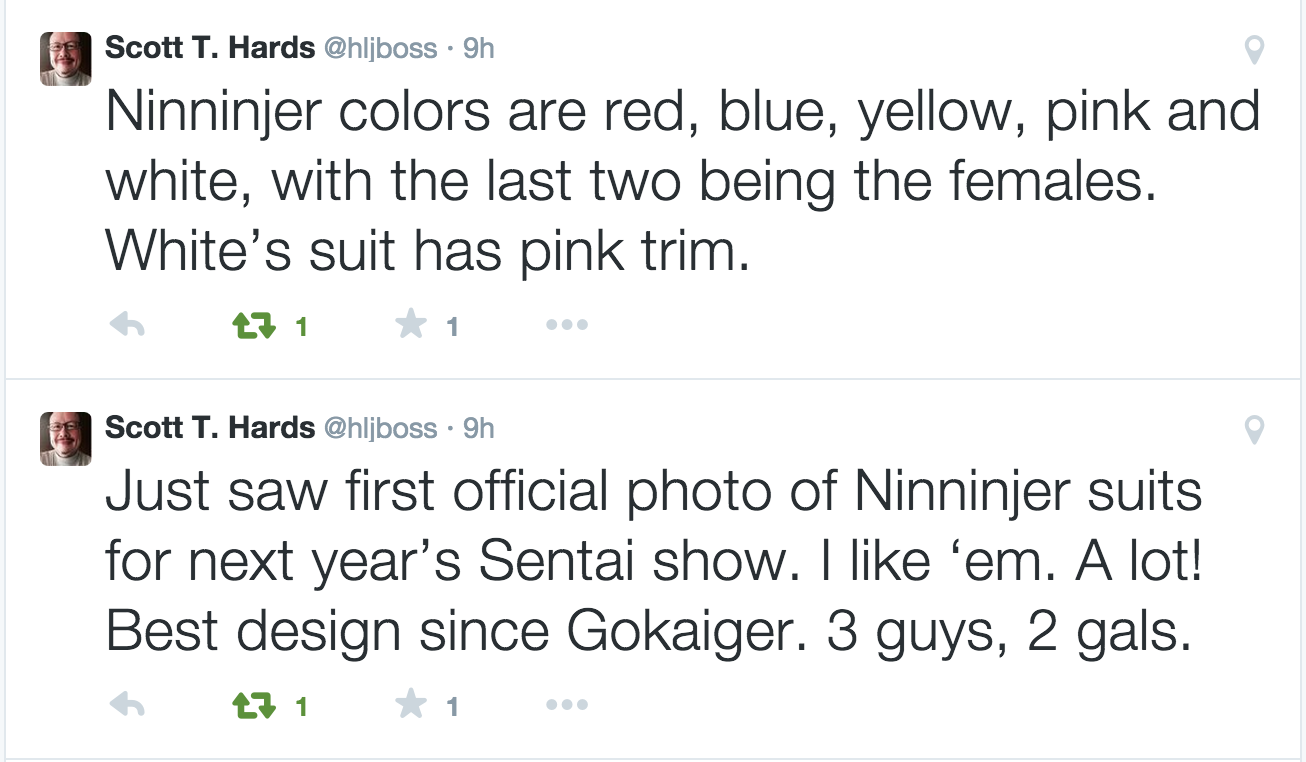Click location pin on the photo tweet
1306x762 pixels.
coord(1254,431)
